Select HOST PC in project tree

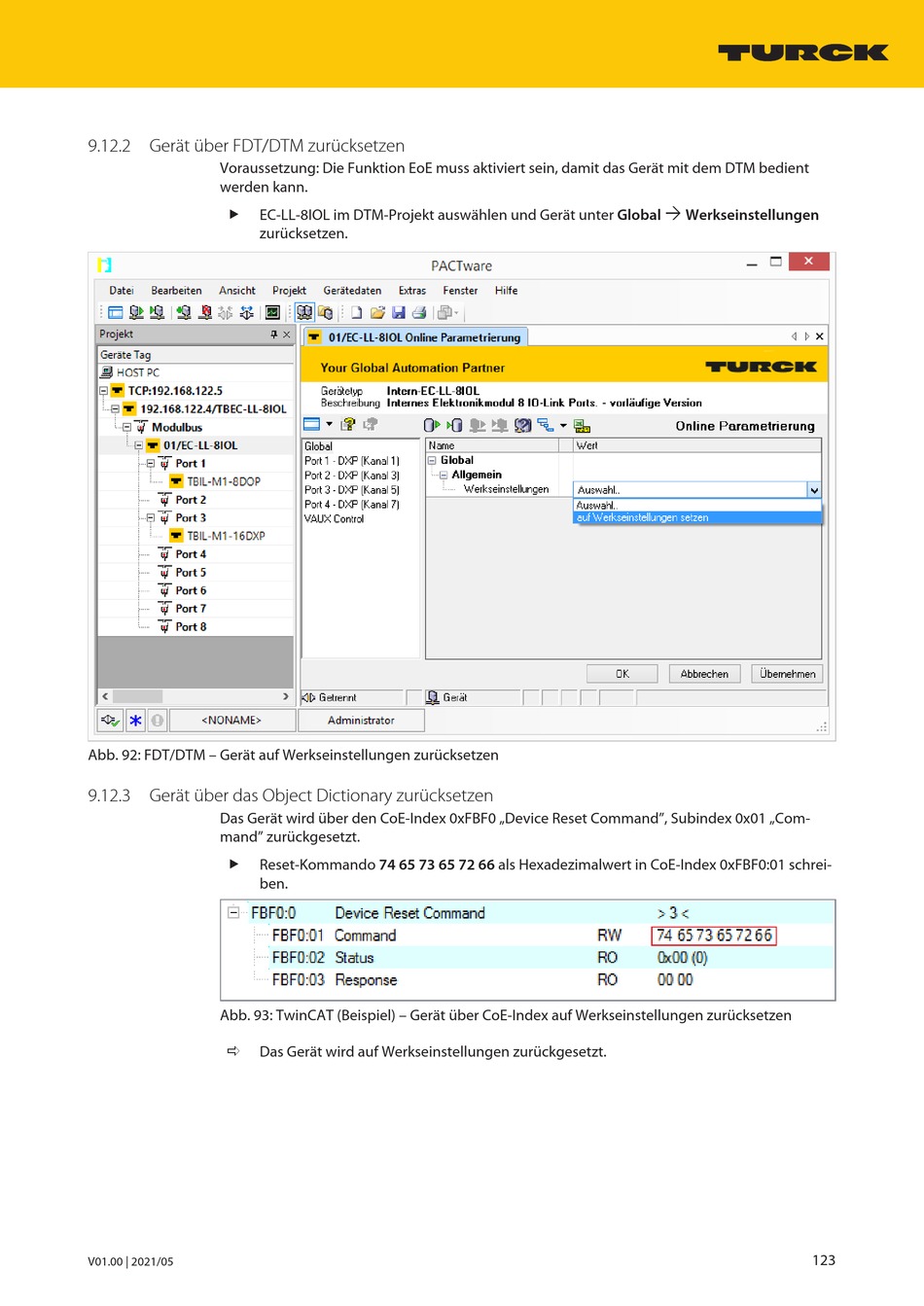click(x=138, y=372)
